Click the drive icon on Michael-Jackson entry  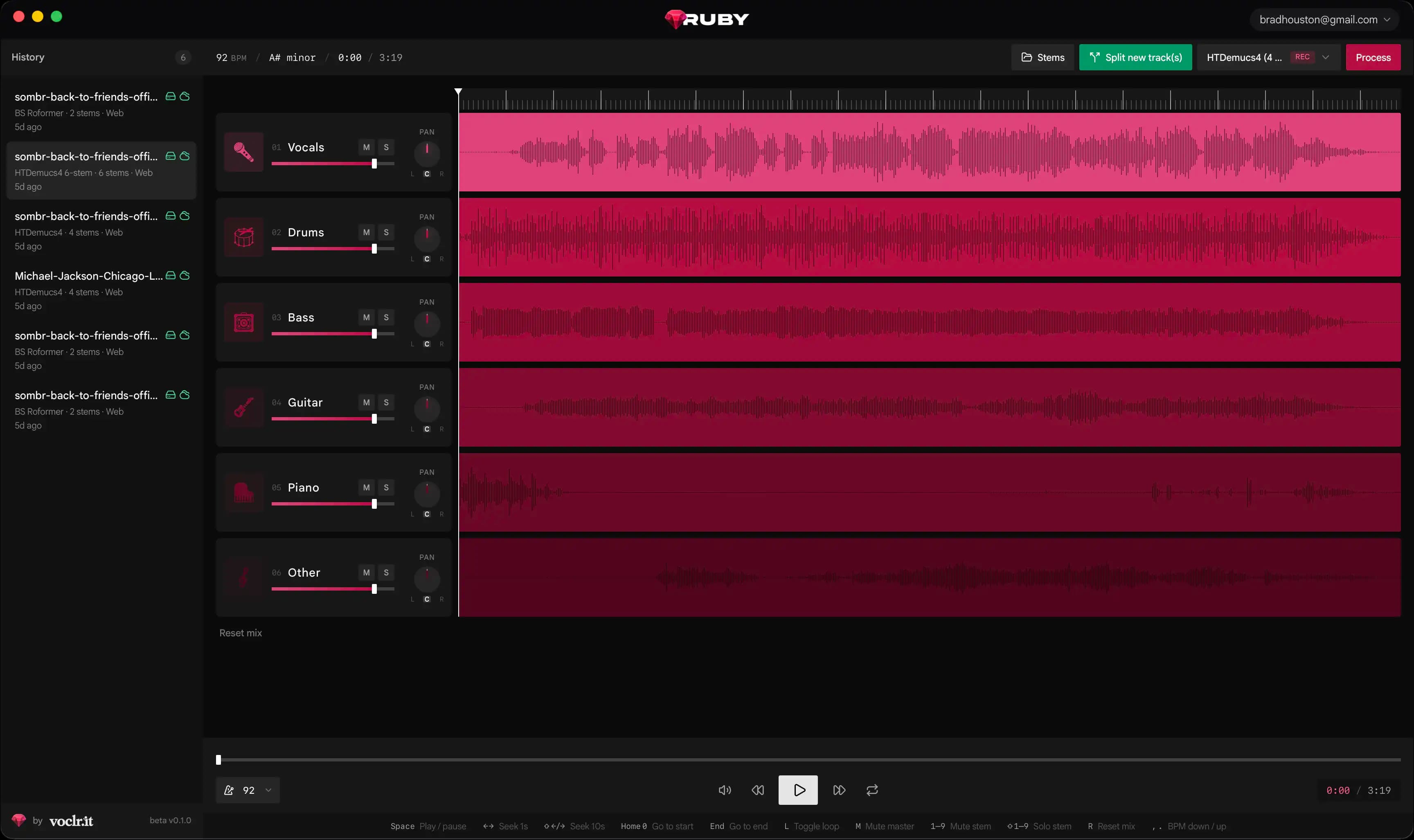coord(170,276)
